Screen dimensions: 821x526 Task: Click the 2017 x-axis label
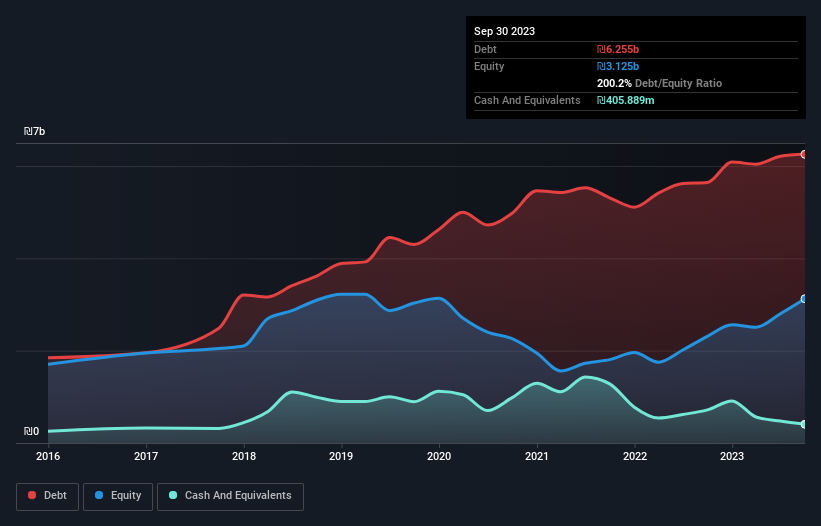click(146, 456)
